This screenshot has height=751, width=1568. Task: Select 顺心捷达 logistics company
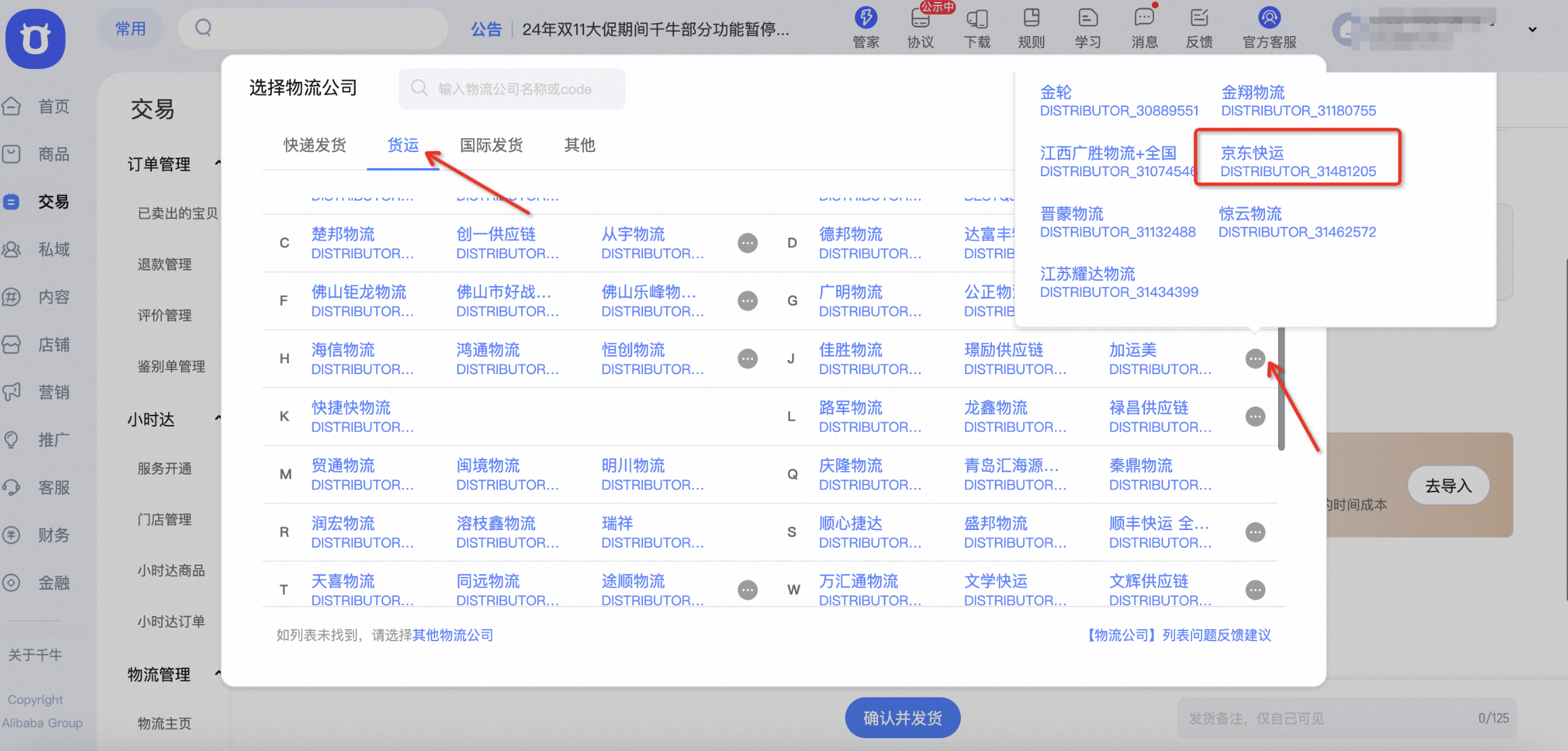pos(870,533)
